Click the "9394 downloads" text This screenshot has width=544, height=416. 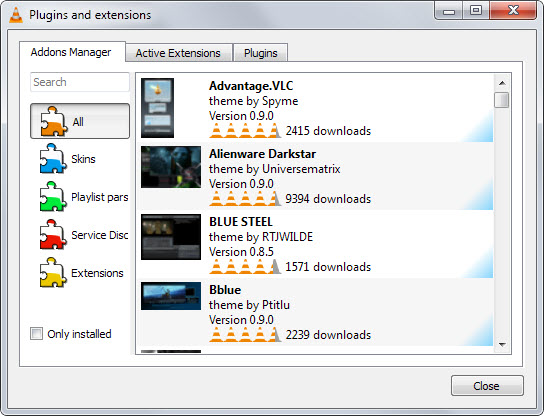tap(328, 199)
